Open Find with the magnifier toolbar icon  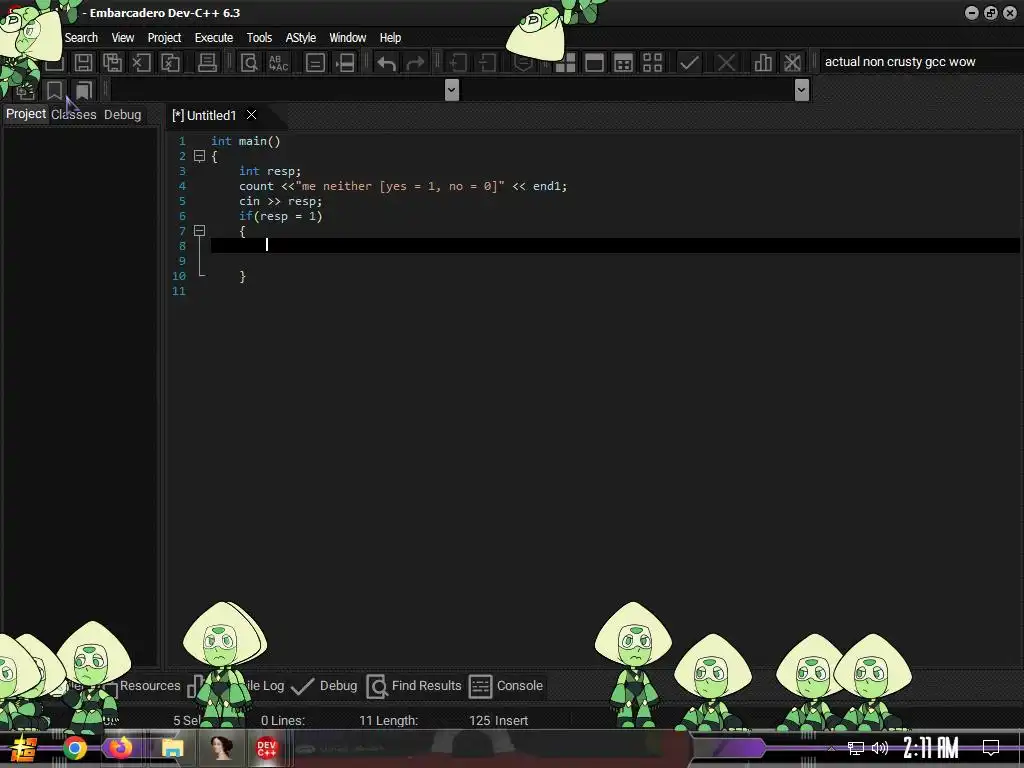point(249,63)
